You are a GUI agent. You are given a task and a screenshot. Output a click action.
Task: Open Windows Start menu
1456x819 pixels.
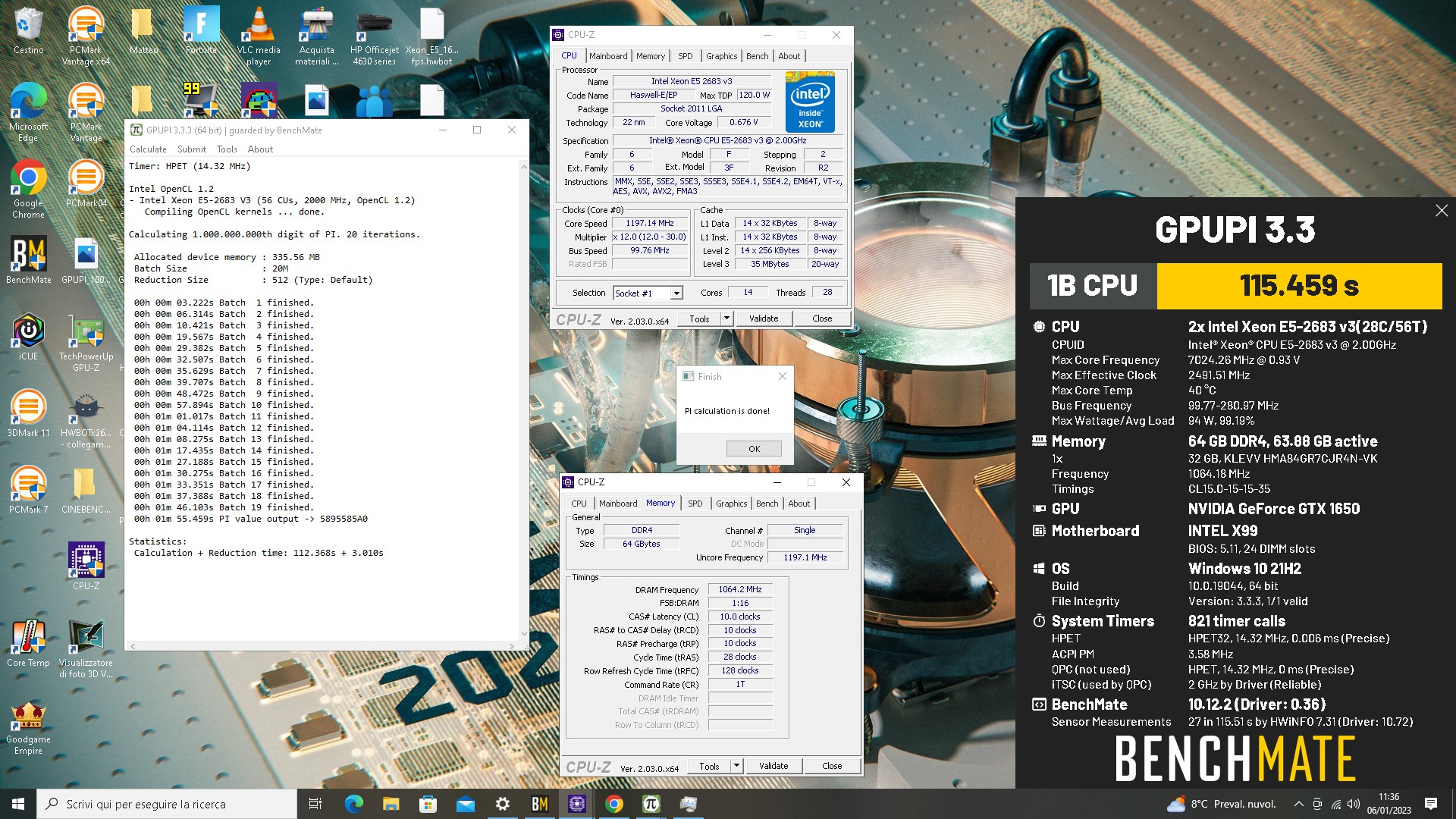coord(18,804)
